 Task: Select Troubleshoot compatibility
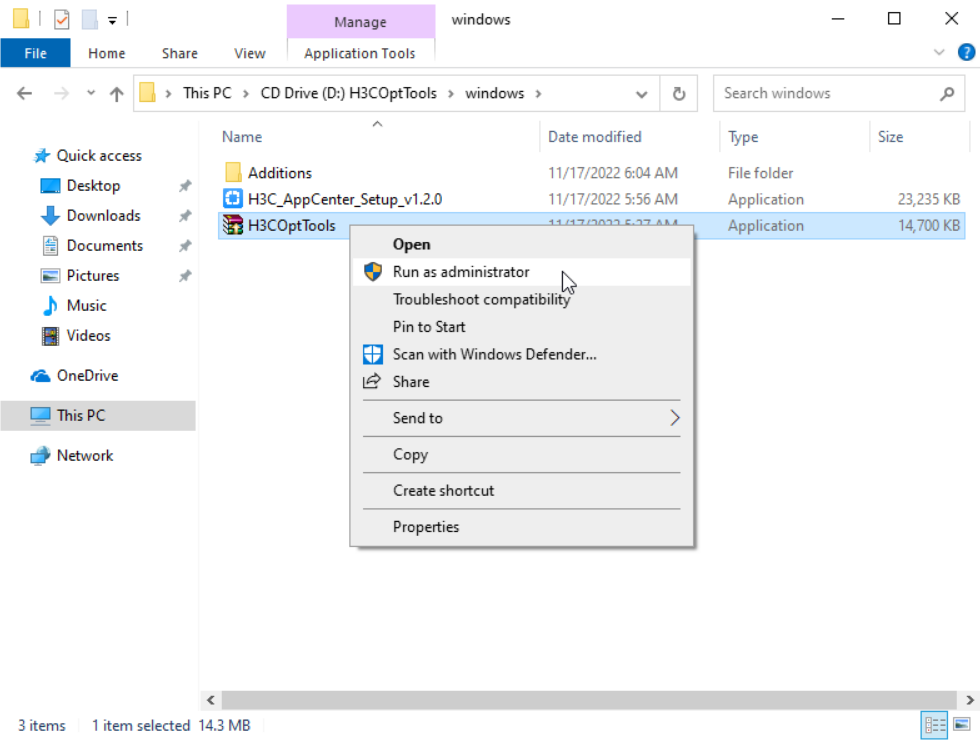tap(522, 299)
